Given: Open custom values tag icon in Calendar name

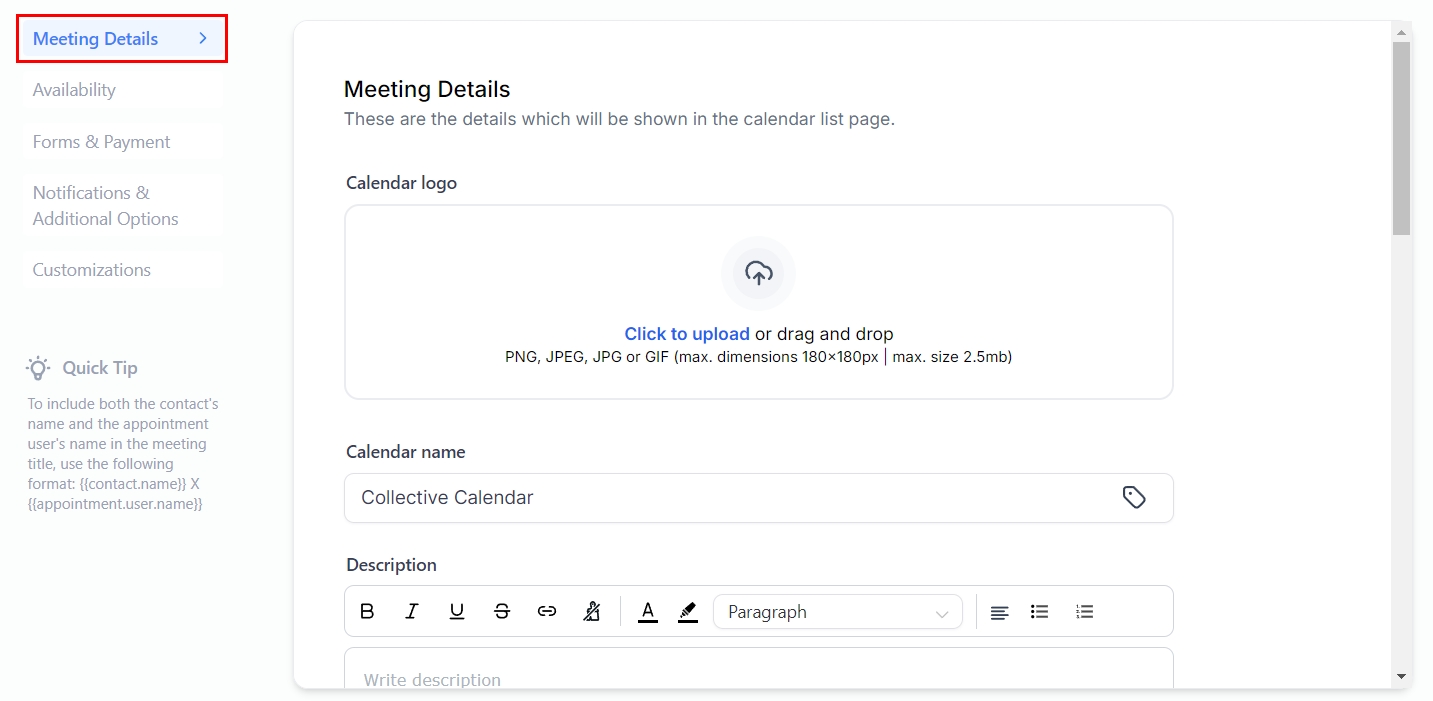Looking at the screenshot, I should tap(1133, 497).
